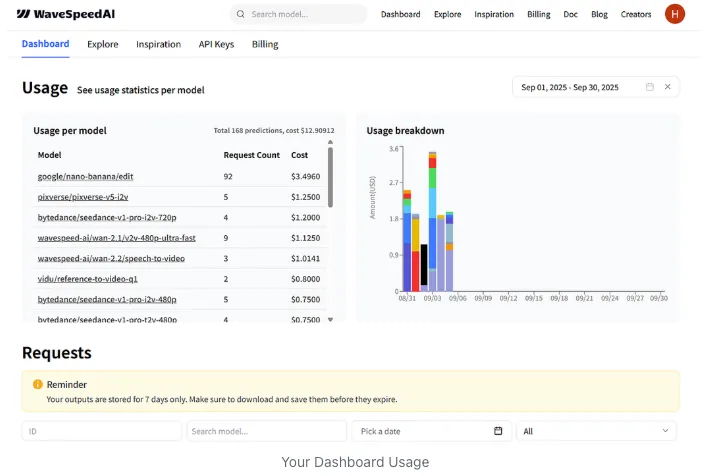This screenshot has width=707, height=476.
Task: Click the $1.2500 cost cell
Action: (x=306, y=197)
